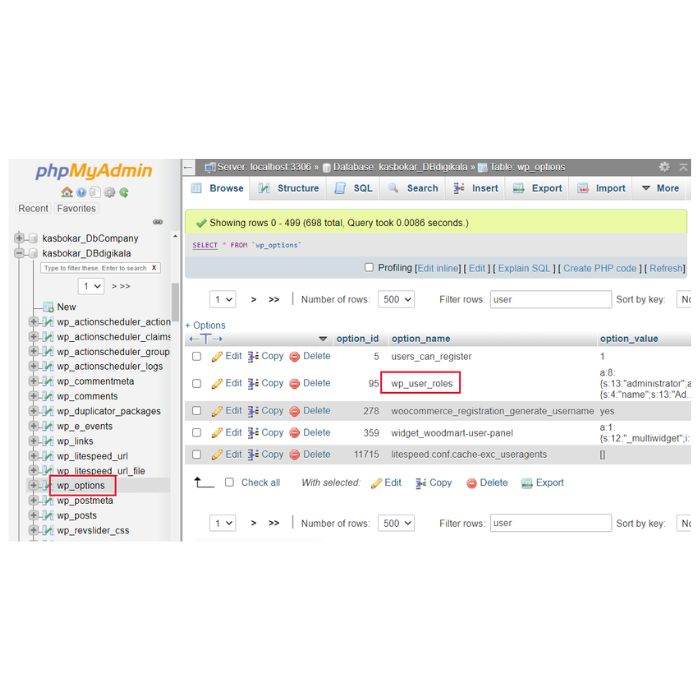700x700 pixels.
Task: Collapse the kasbokar_DBdigikala database tree
Action: (x=20, y=254)
